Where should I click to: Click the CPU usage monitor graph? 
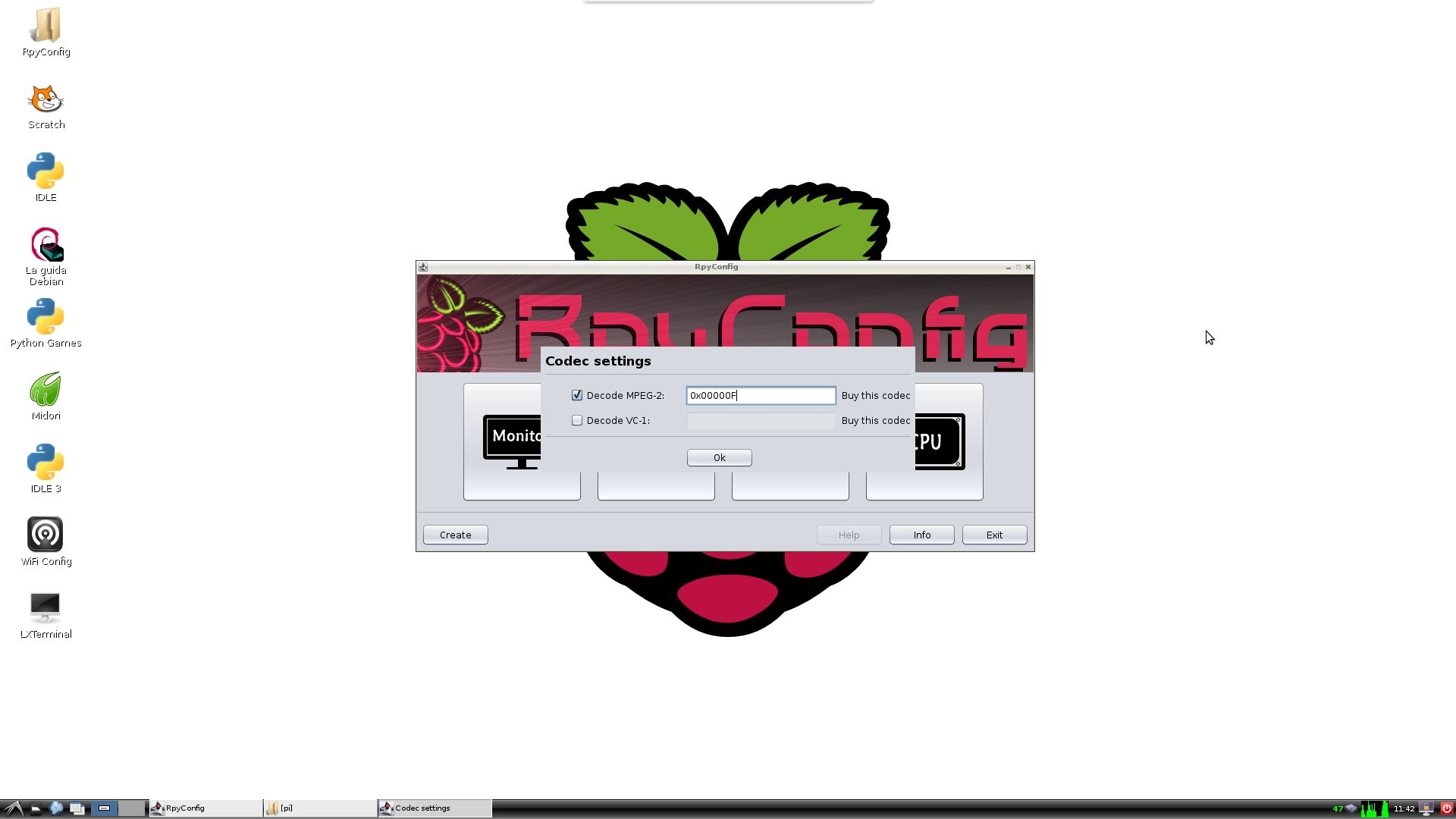(1374, 808)
